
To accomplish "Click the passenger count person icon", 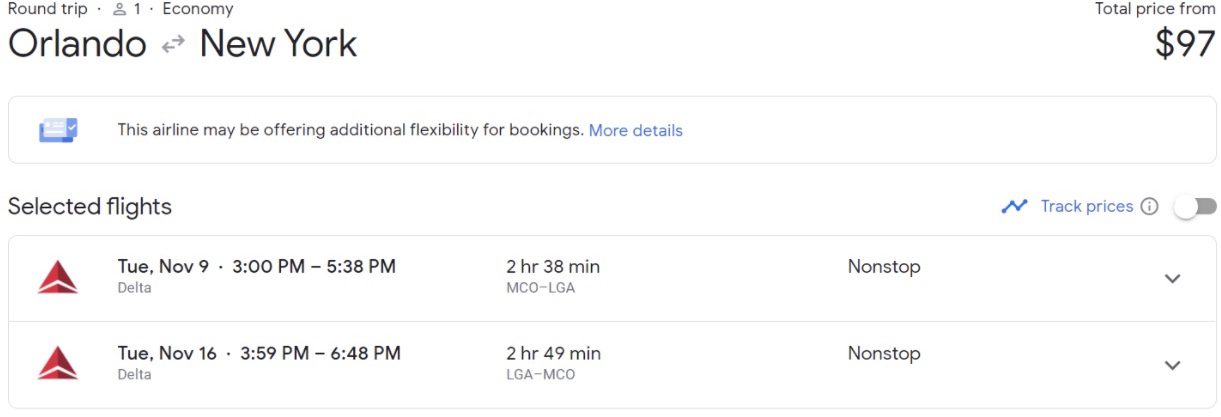I will [x=120, y=9].
